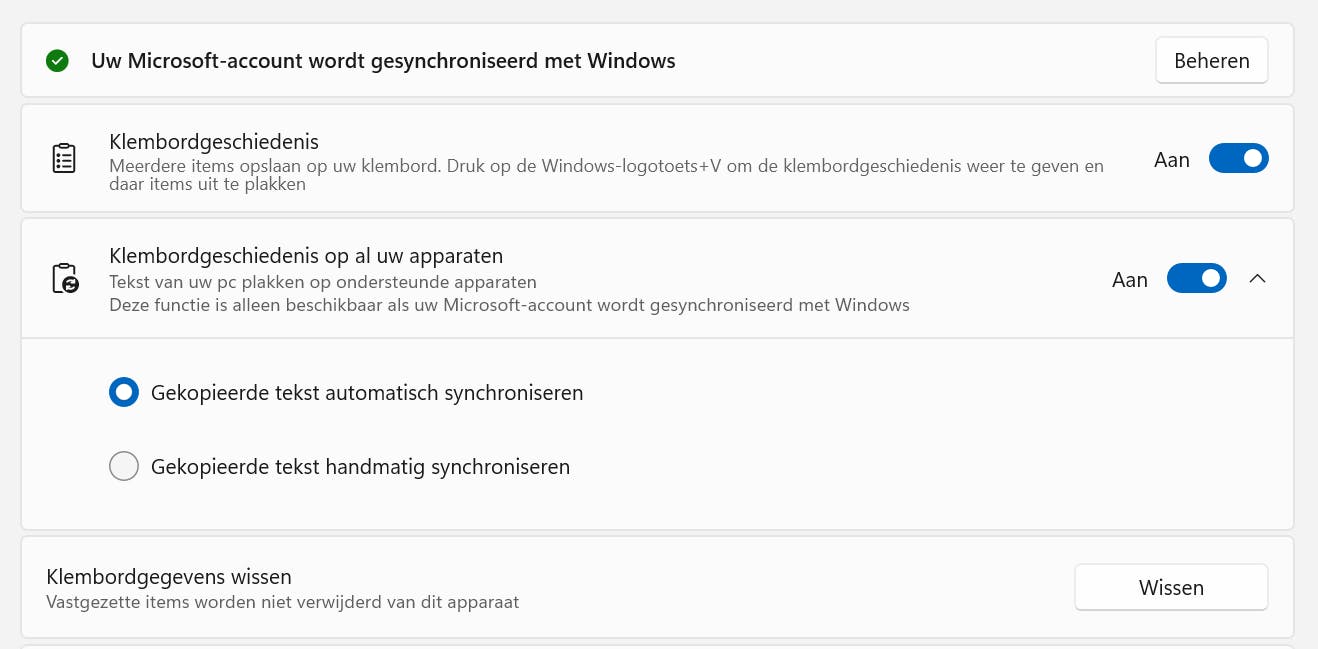
Task: Click the Microsoft-account wordt gesynchroniseerd heading
Action: pos(383,61)
